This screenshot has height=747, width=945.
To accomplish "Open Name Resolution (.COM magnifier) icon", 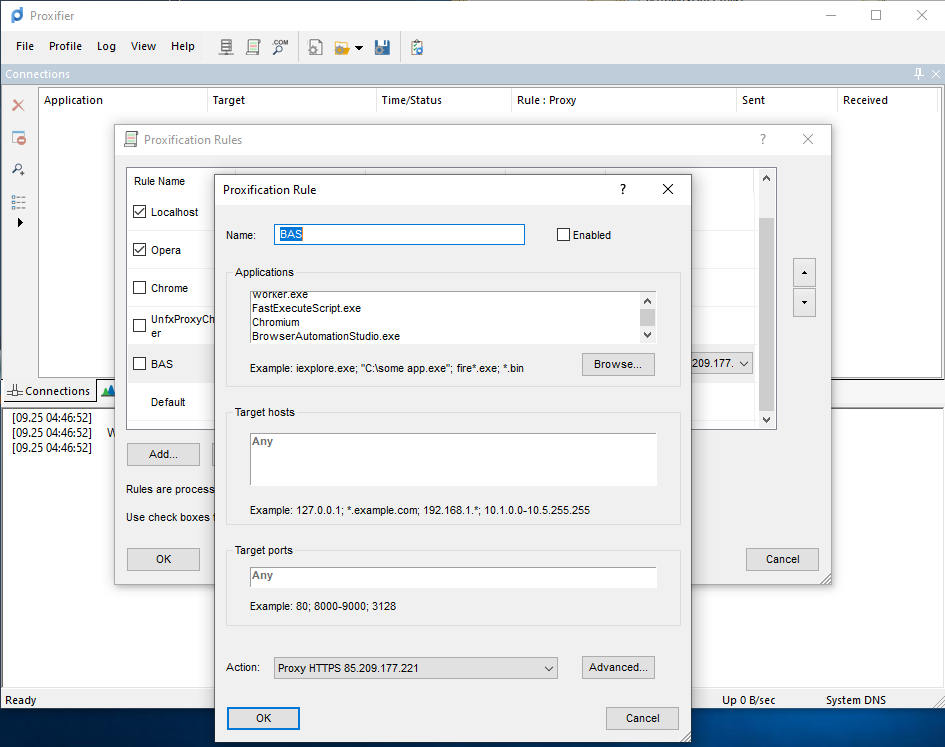I will (280, 47).
